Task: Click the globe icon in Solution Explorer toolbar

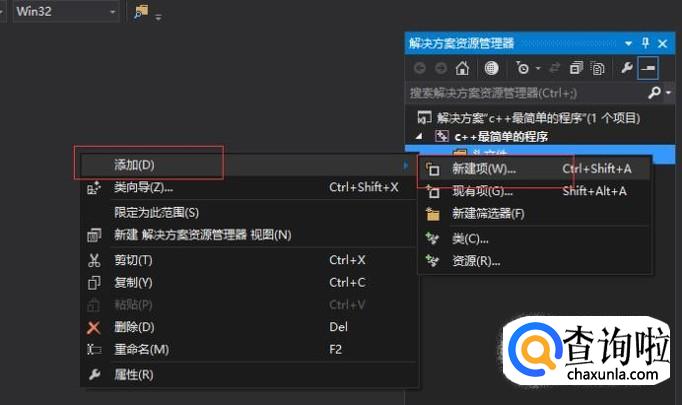Action: pyautogui.click(x=491, y=68)
